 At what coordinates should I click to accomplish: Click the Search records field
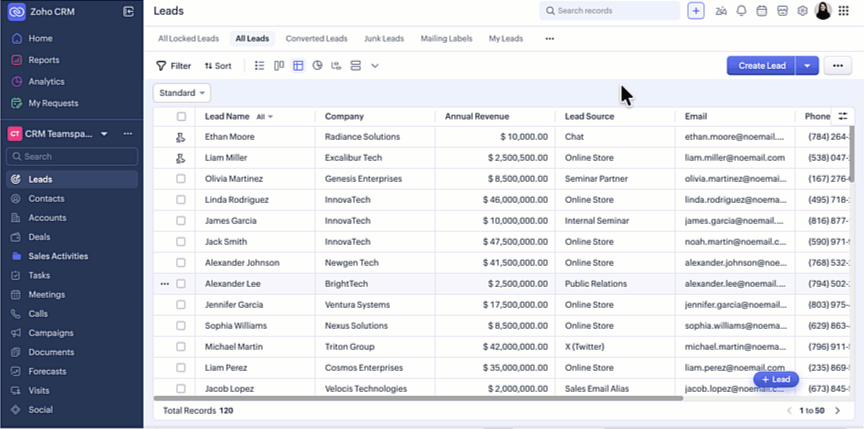point(610,11)
